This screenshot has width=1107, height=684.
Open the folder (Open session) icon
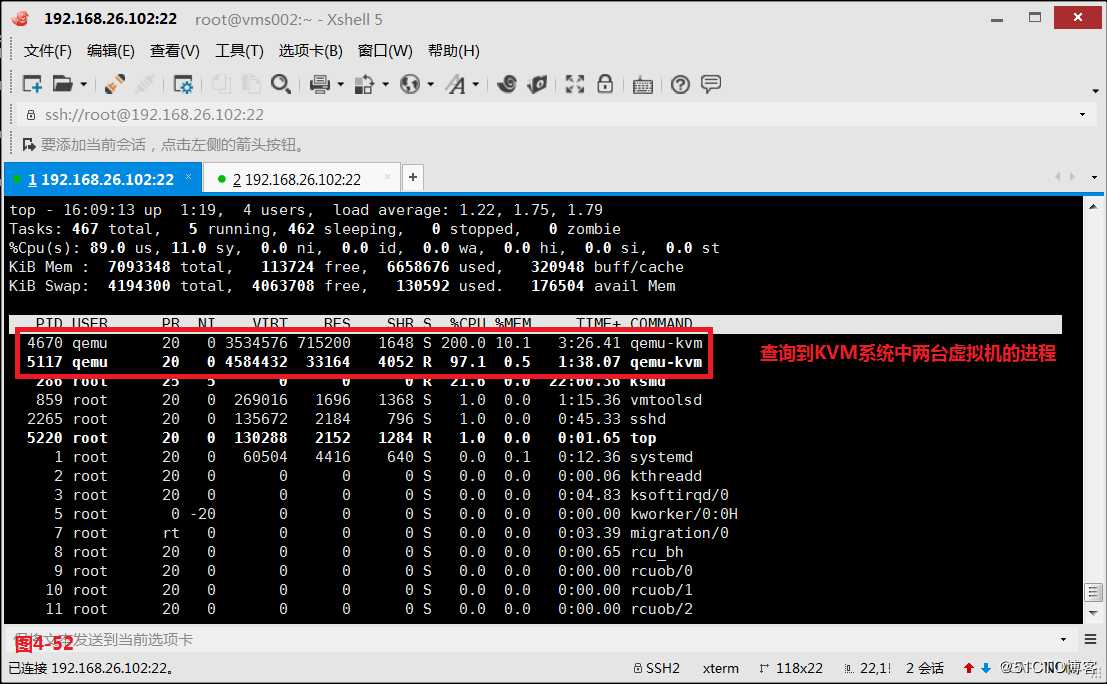click(62, 84)
